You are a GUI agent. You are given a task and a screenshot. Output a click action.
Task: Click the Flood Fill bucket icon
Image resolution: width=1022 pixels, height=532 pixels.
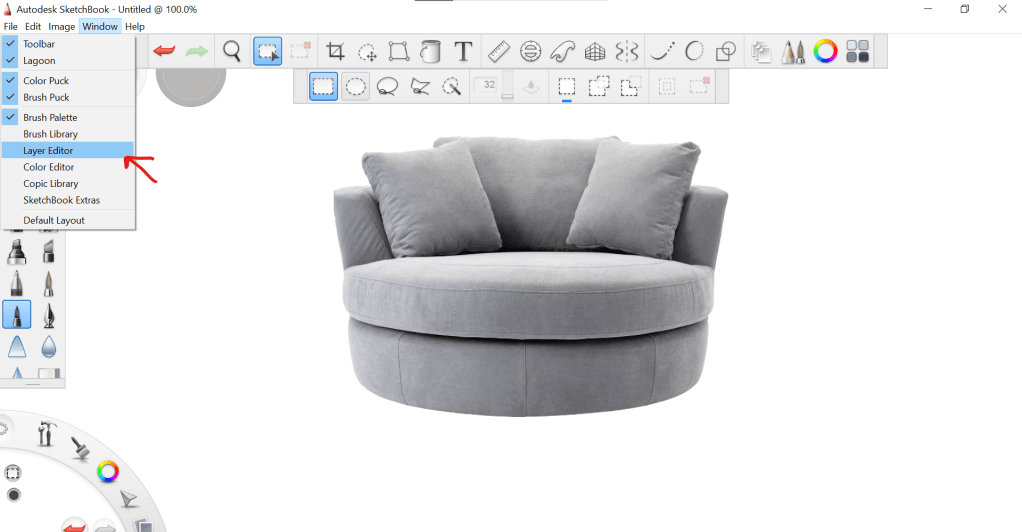coord(431,52)
